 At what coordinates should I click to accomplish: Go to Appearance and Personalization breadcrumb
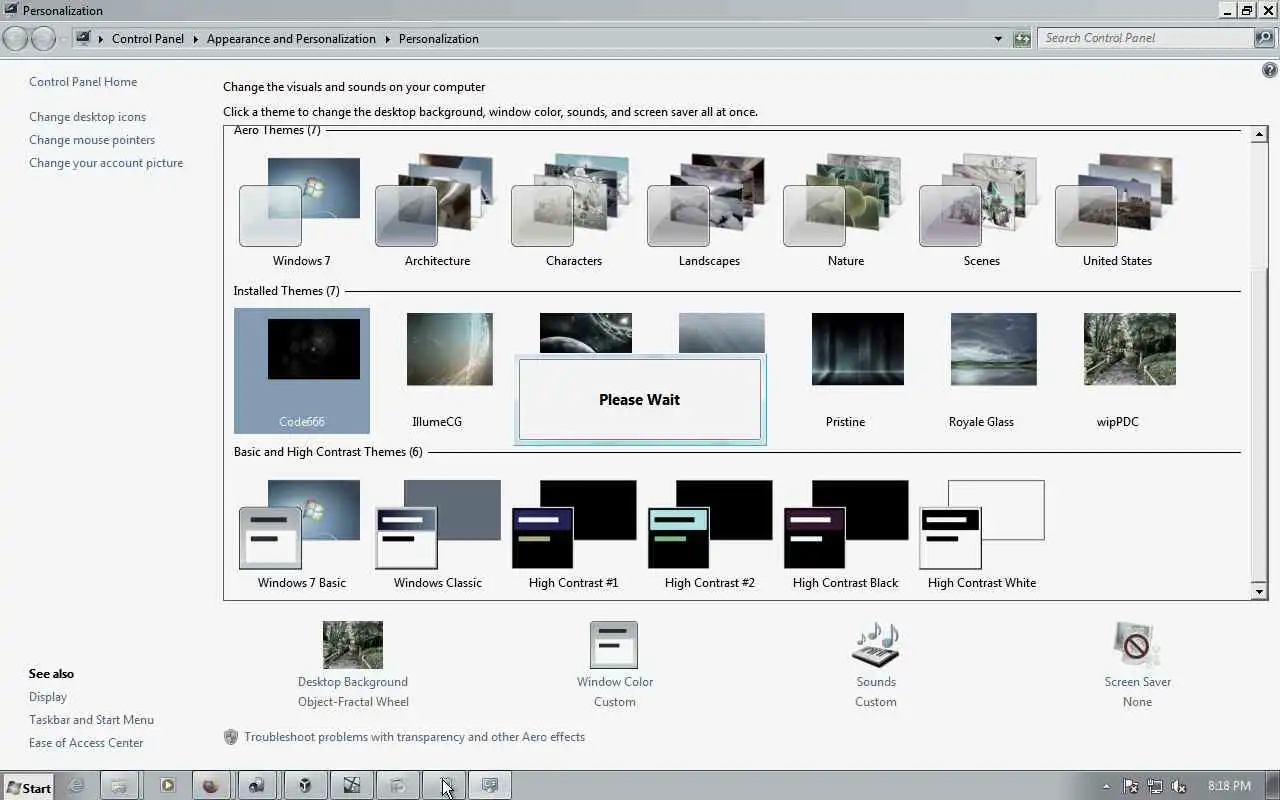tap(291, 39)
